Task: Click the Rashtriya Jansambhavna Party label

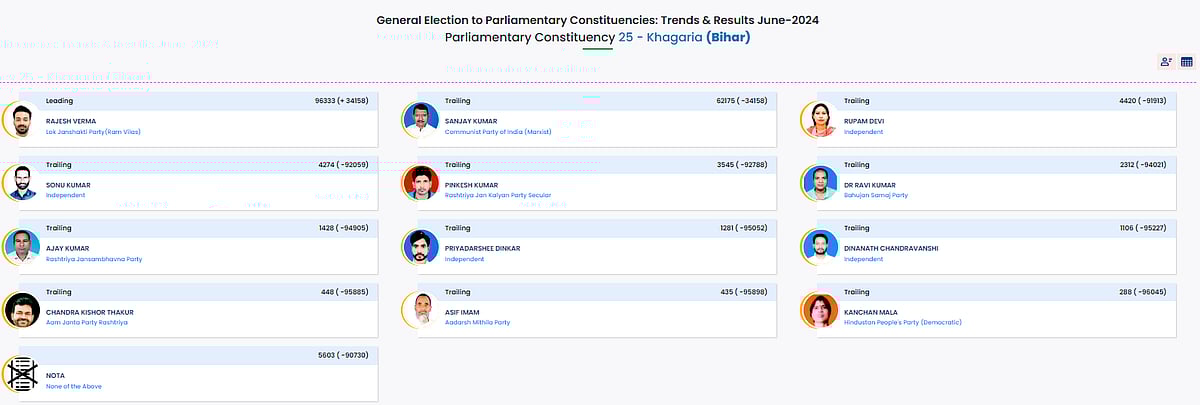Action: pos(94,259)
